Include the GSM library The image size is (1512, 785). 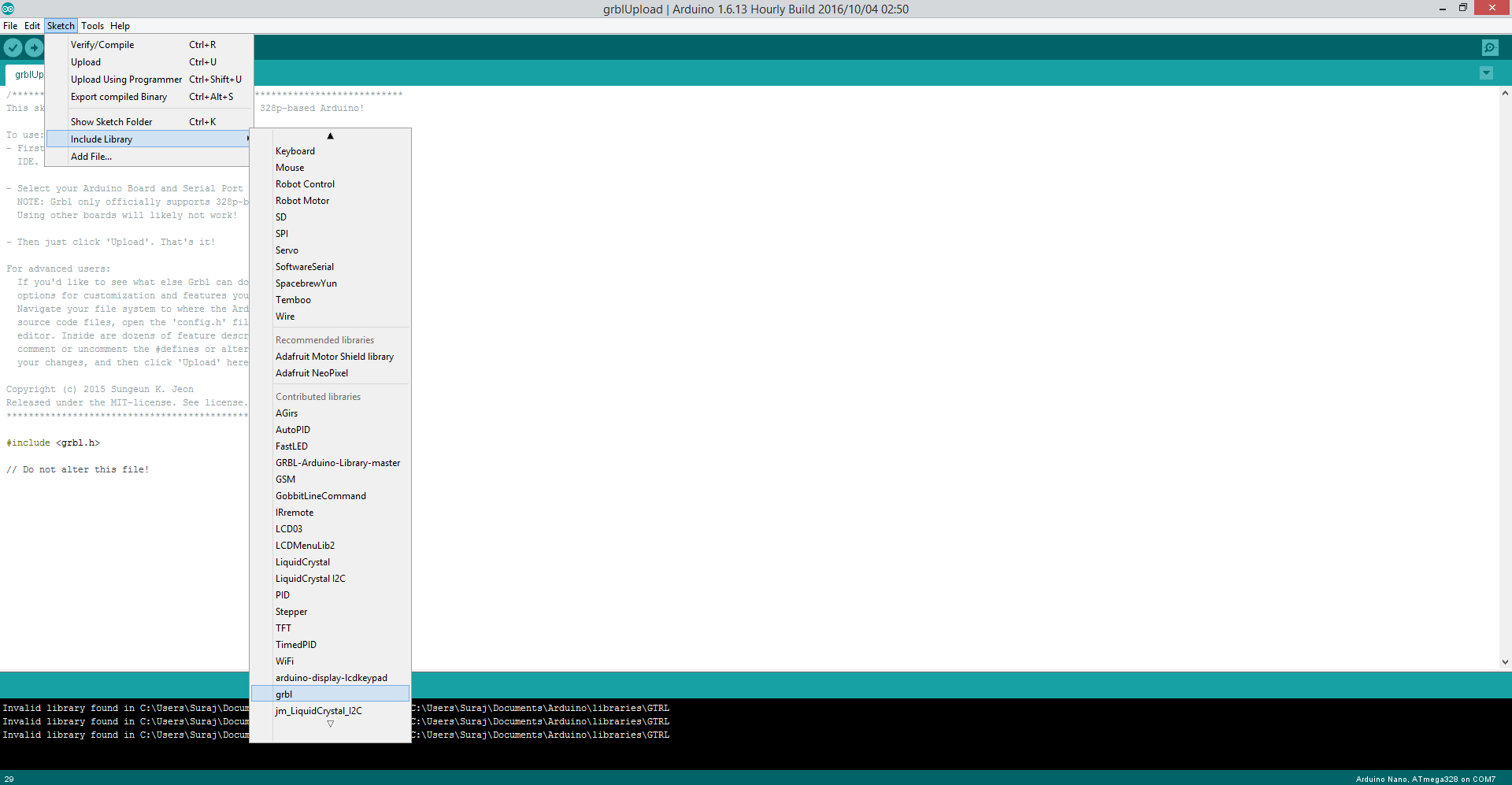point(330,480)
